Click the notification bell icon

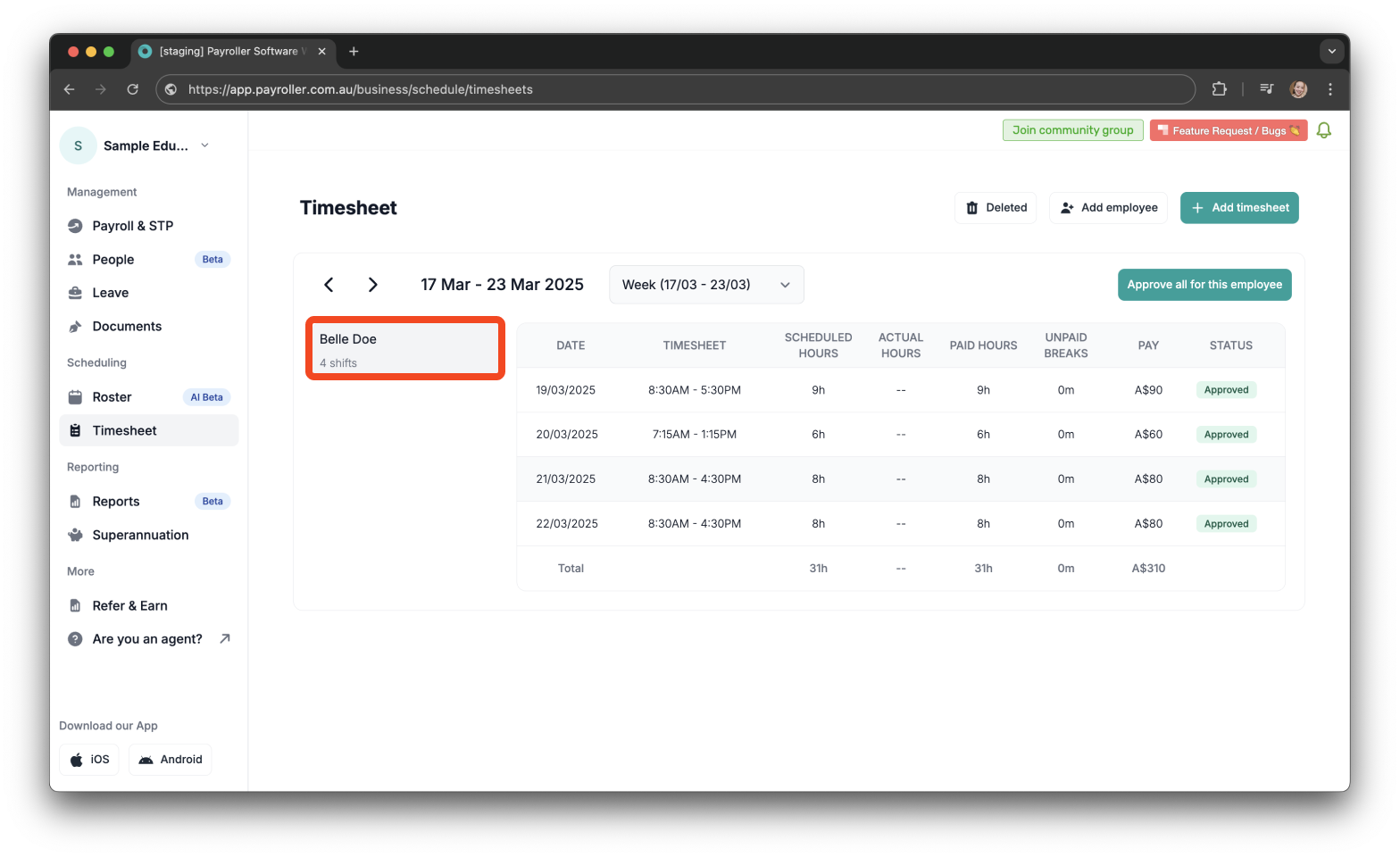[x=1324, y=130]
